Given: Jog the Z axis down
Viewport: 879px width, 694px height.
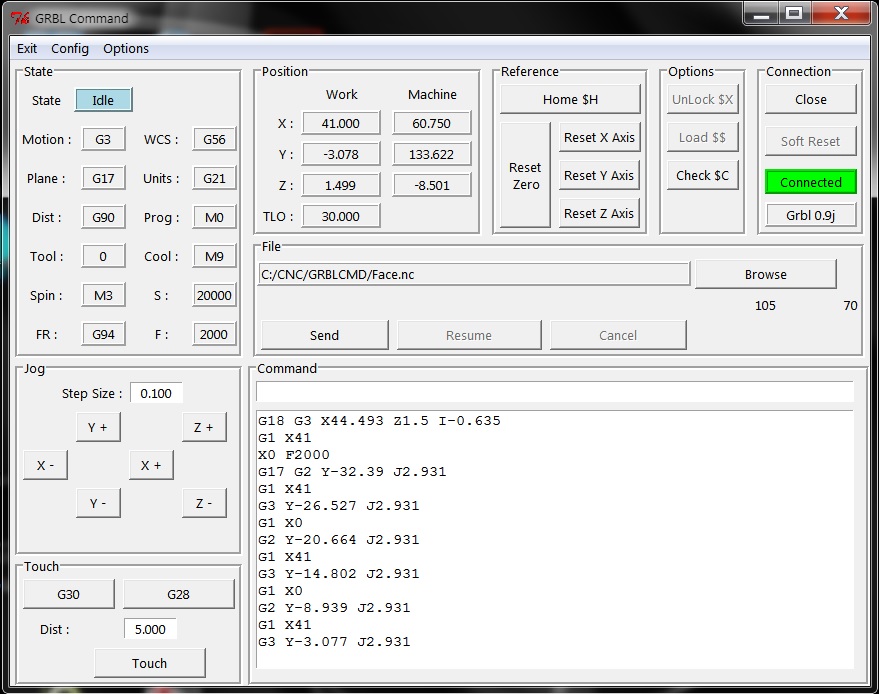Looking at the screenshot, I should click(204, 503).
